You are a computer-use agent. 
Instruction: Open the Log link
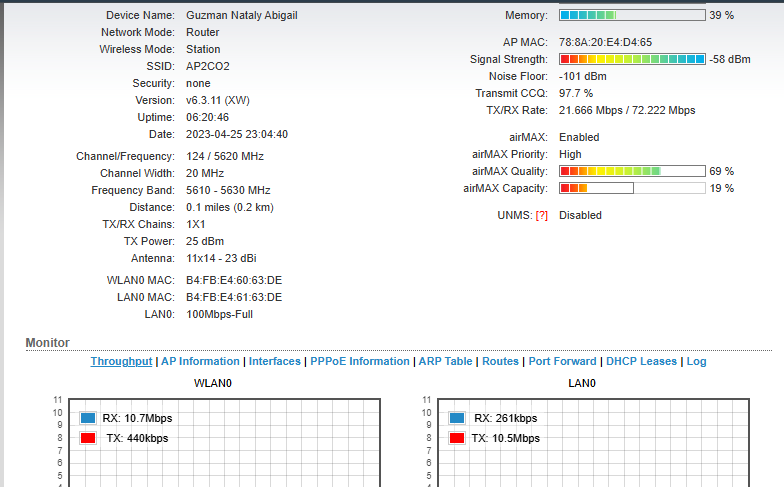[696, 361]
